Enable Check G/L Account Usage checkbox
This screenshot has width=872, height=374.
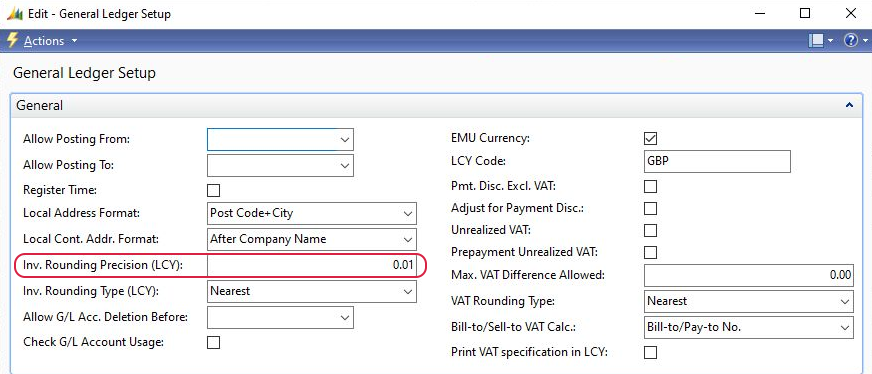point(214,342)
